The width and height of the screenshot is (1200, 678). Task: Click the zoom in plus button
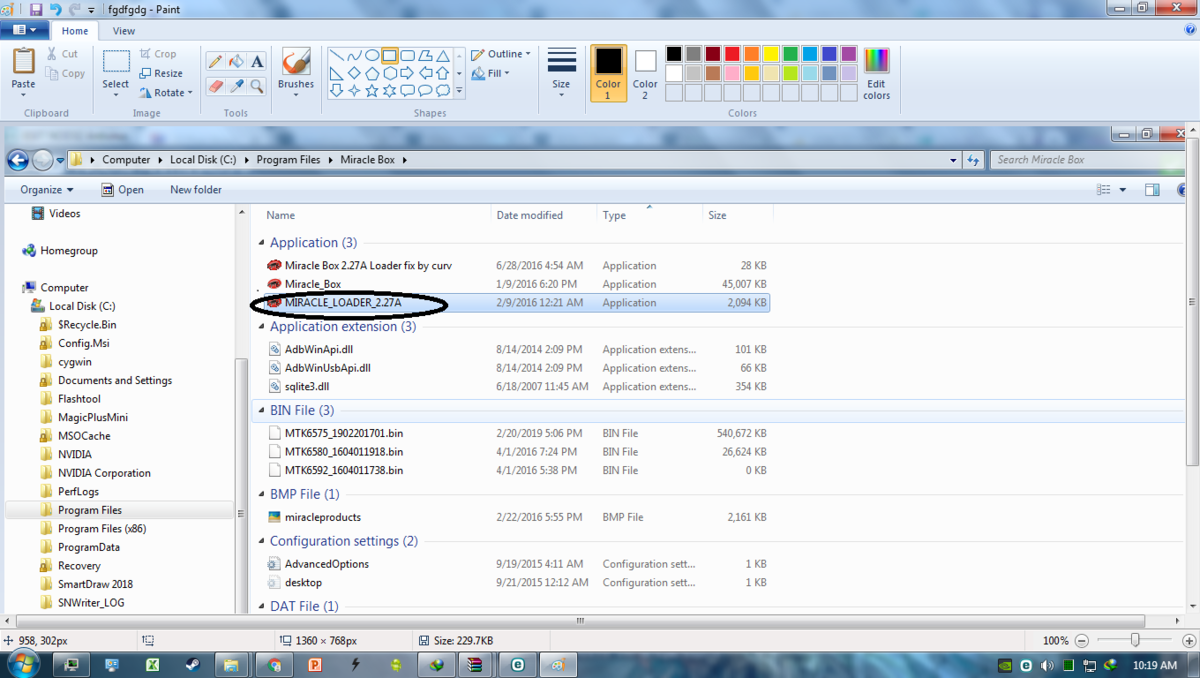pyautogui.click(x=1189, y=641)
